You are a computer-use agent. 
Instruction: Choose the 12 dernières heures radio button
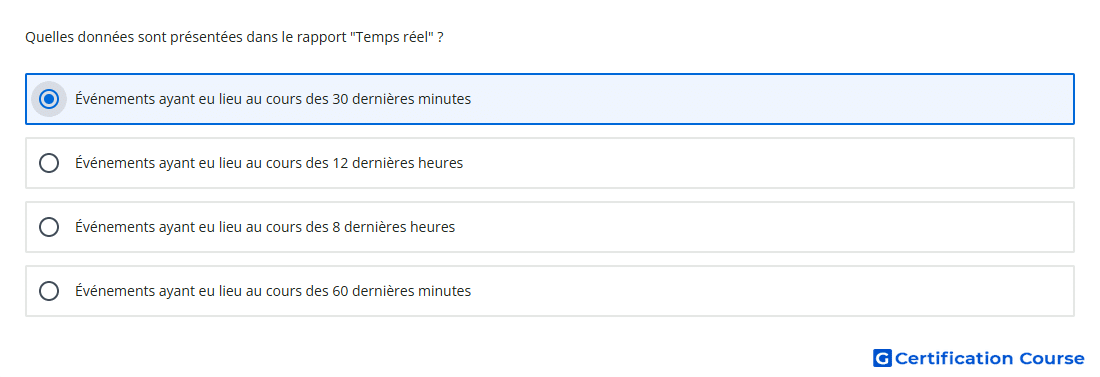[x=49, y=163]
